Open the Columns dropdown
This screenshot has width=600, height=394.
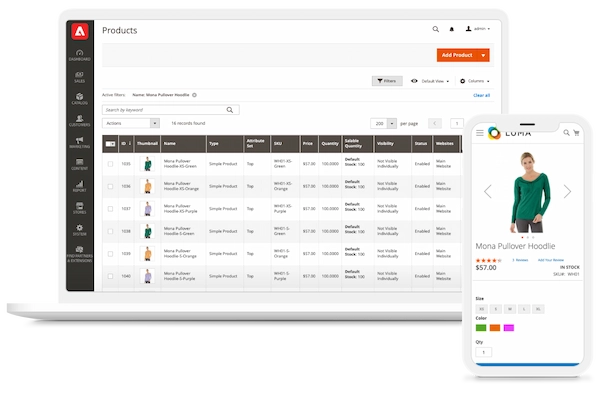[474, 81]
